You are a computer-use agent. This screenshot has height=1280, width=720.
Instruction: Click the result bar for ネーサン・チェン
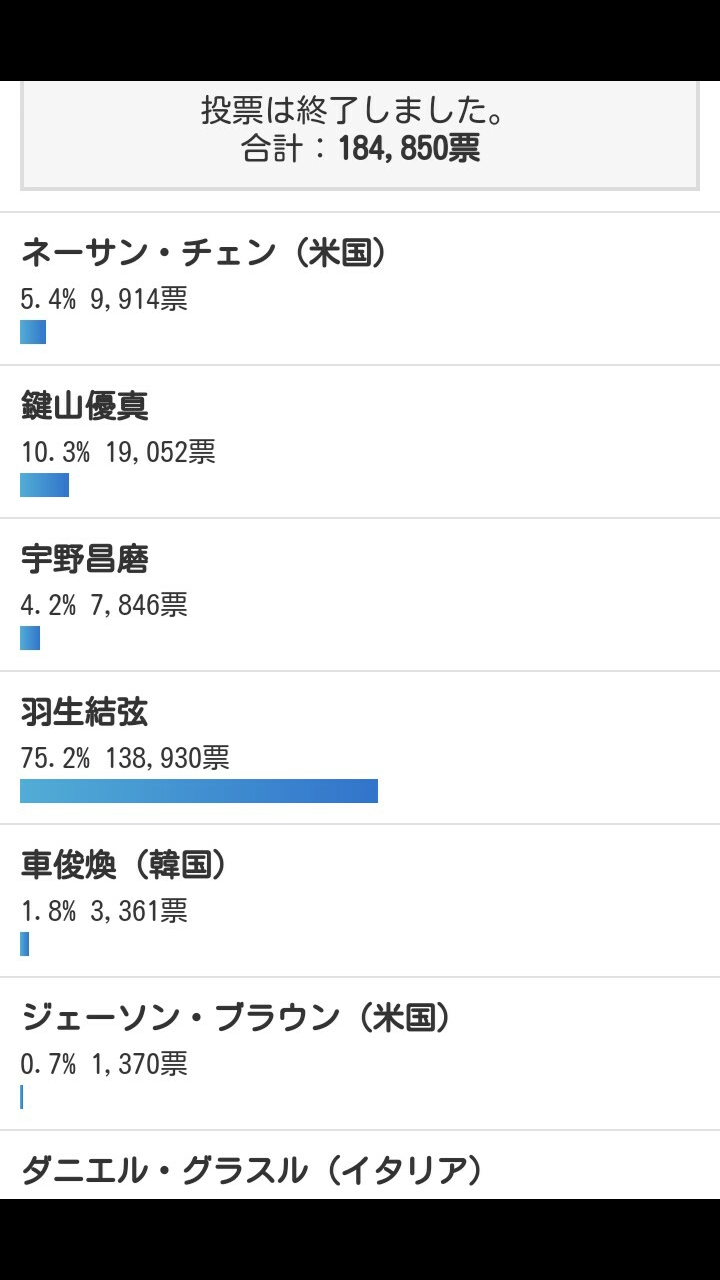[x=33, y=332]
